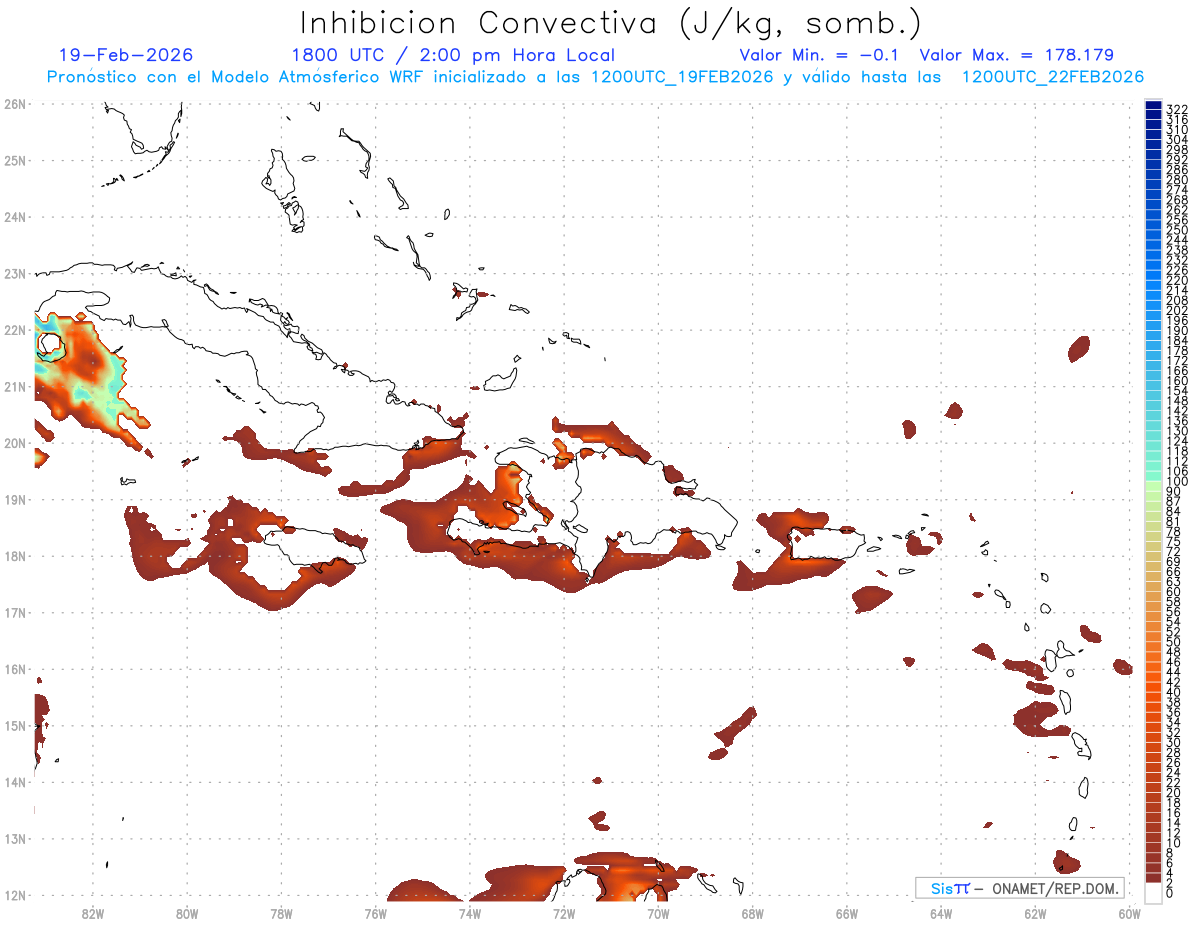Click the 18N latitude label
The image size is (1200, 927).
(x=15, y=556)
